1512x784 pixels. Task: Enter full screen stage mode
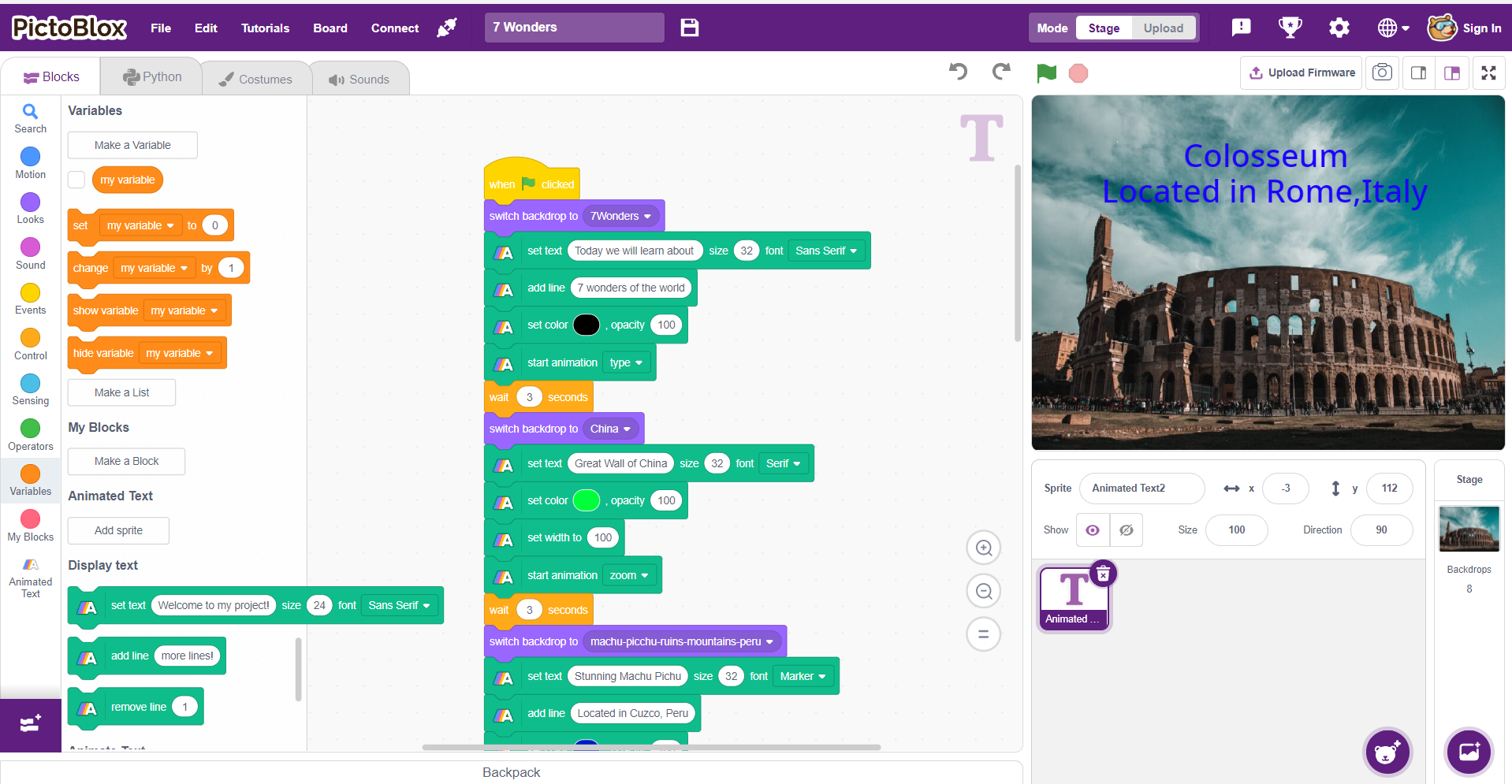pos(1488,73)
